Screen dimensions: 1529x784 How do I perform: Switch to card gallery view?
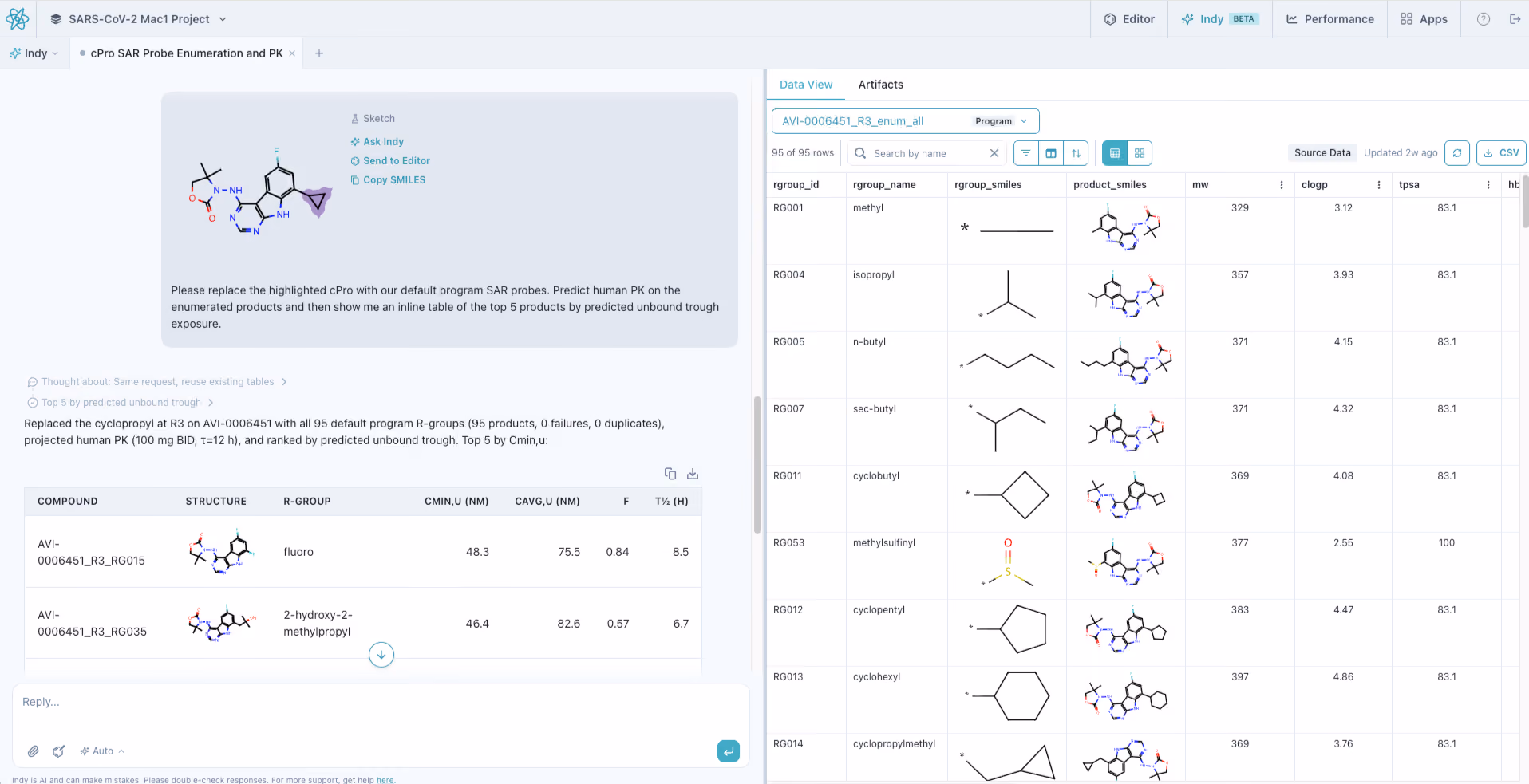pos(1140,153)
